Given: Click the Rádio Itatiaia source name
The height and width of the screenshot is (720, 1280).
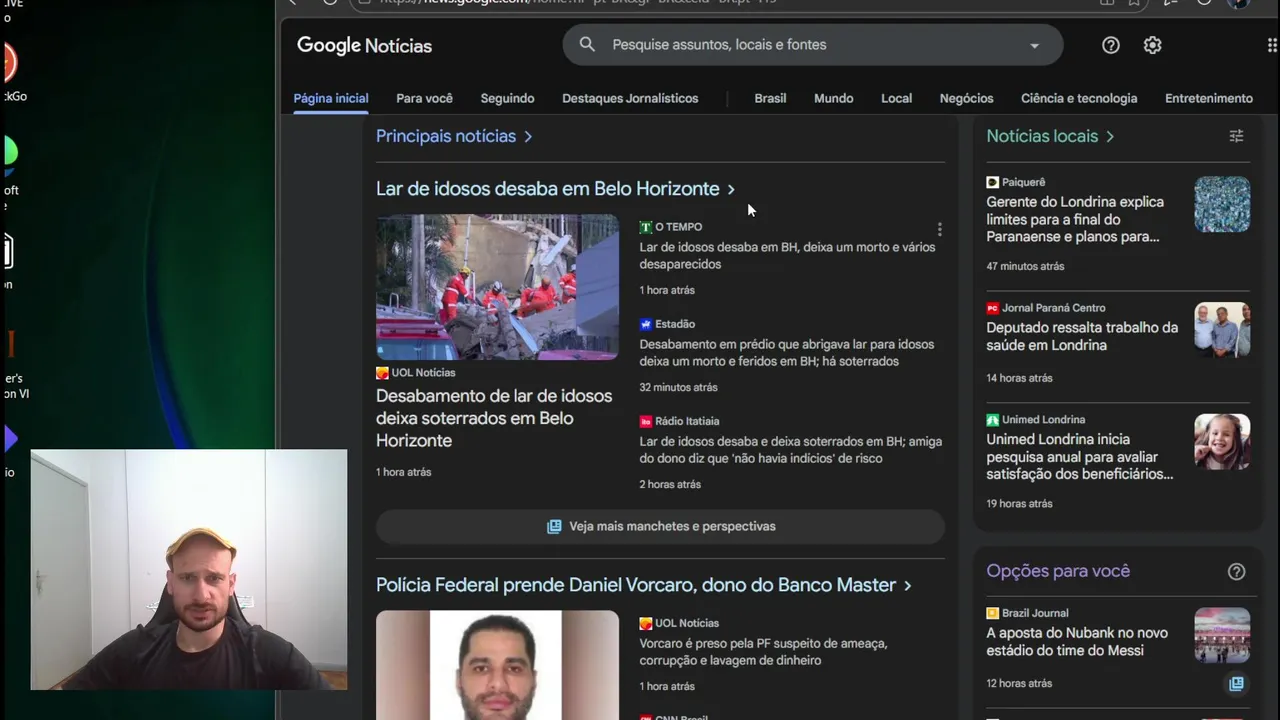Looking at the screenshot, I should coord(687,421).
